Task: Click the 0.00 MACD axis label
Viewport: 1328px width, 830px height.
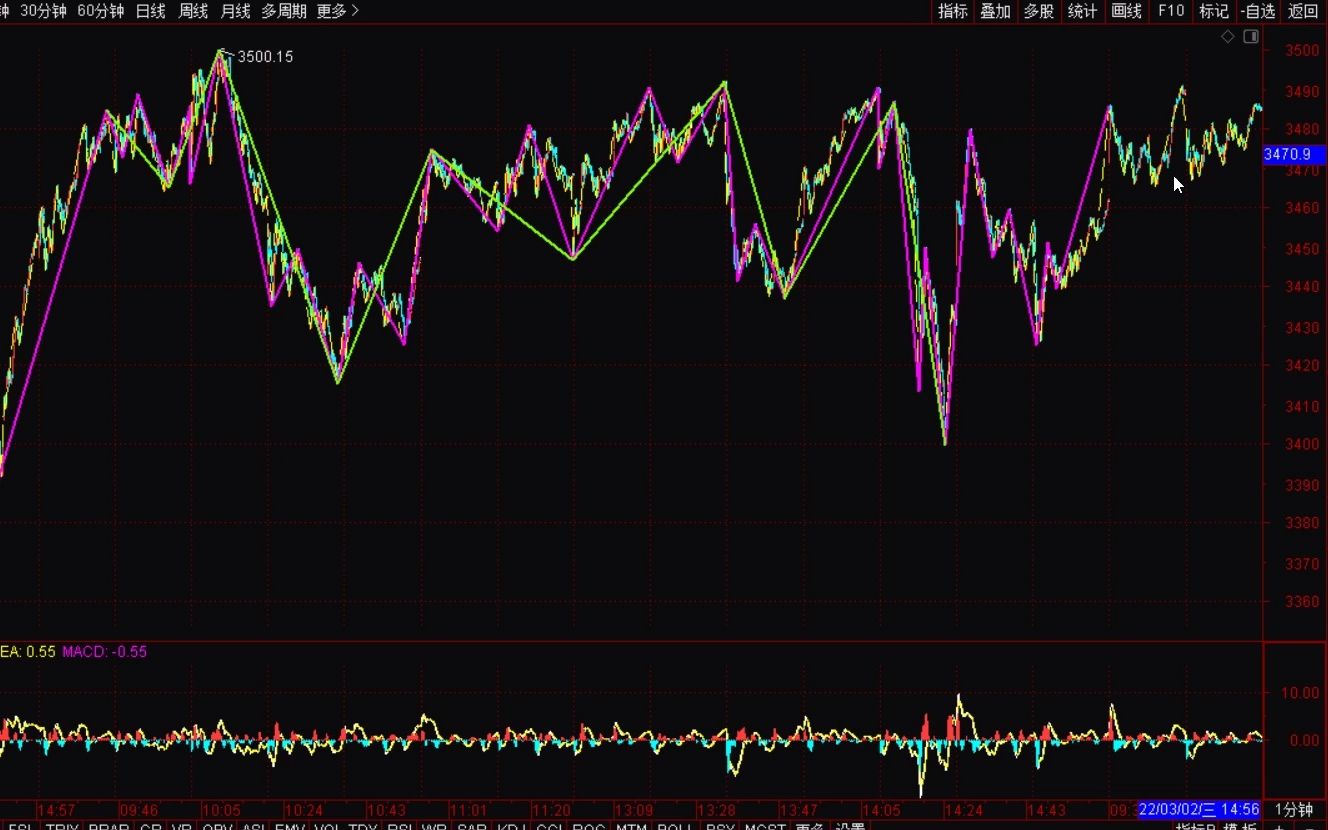Action: click(1305, 741)
